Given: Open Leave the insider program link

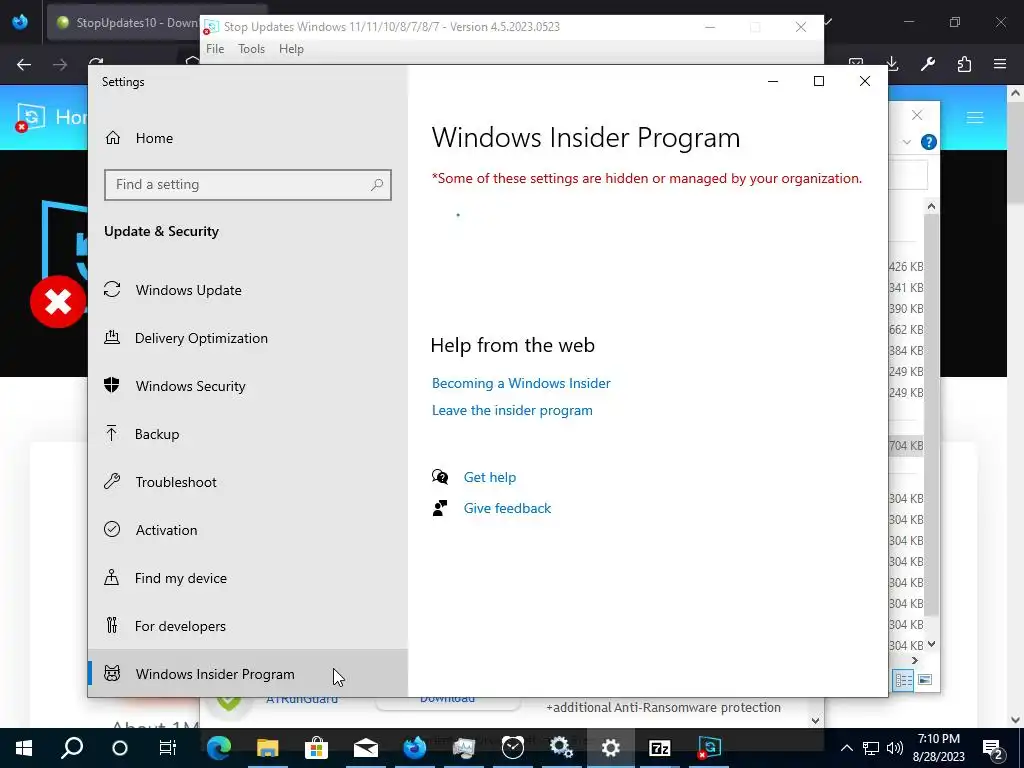Looking at the screenshot, I should [512, 411].
